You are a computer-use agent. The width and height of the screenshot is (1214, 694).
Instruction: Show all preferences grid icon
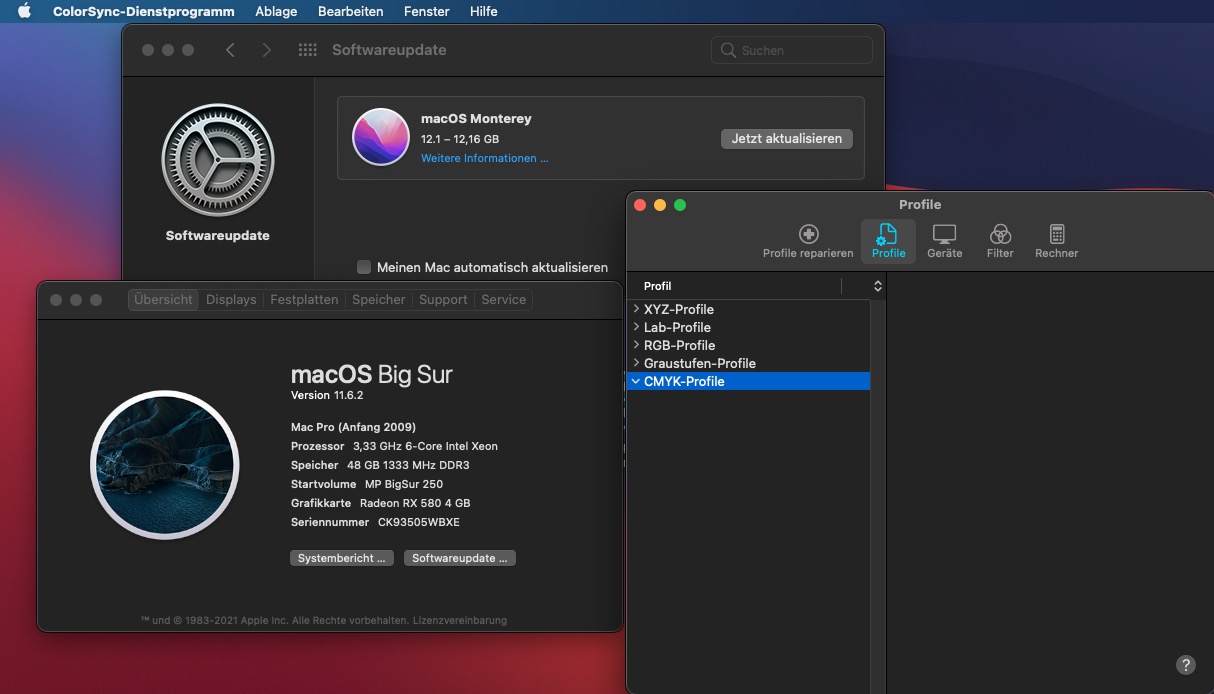coord(308,50)
